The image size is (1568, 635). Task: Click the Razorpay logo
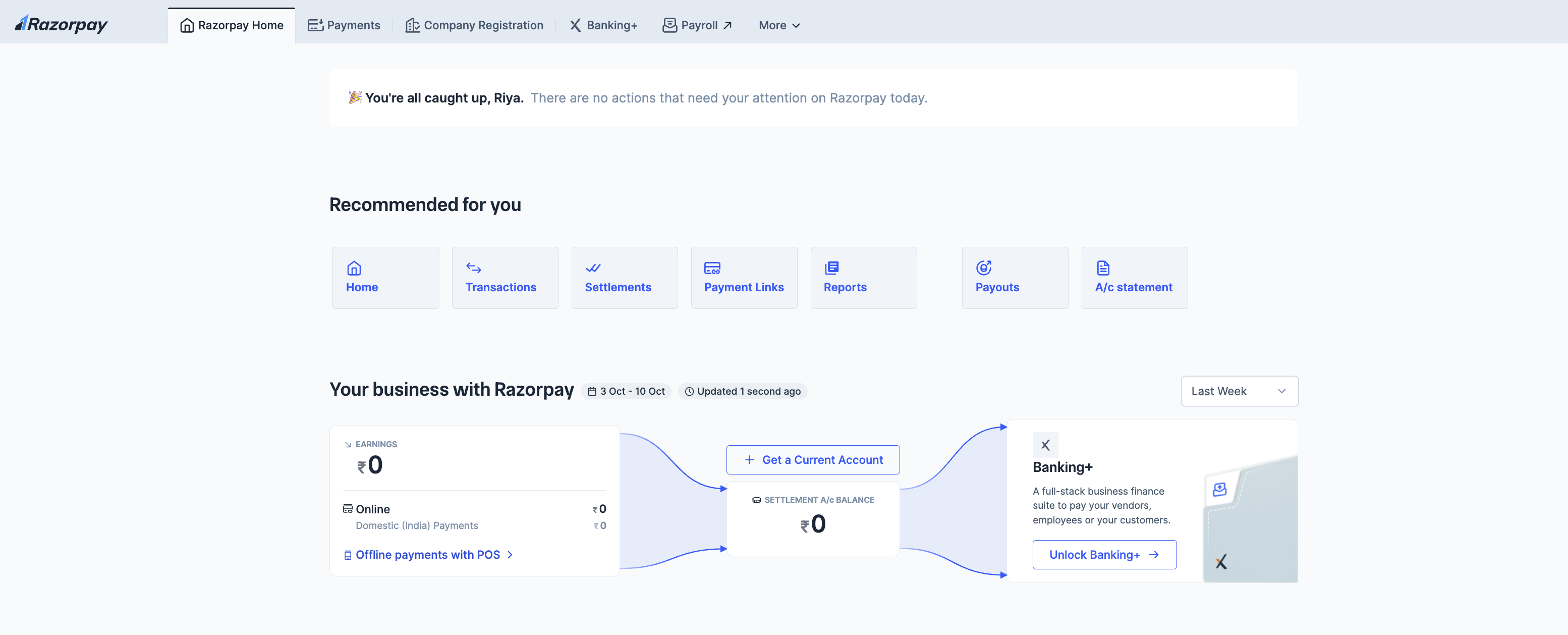pyautogui.click(x=61, y=24)
